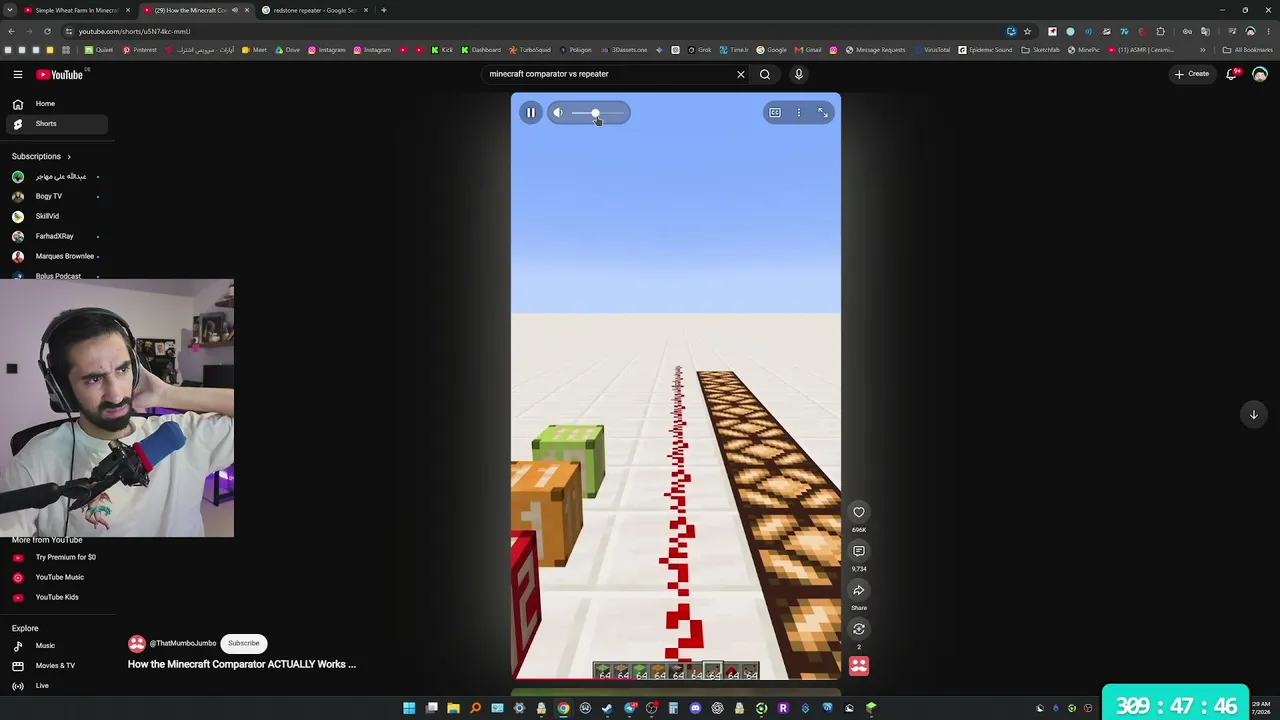Screen dimensions: 1280x720
Task: Subscribe to ThatMumboJumbo
Action: point(243,643)
